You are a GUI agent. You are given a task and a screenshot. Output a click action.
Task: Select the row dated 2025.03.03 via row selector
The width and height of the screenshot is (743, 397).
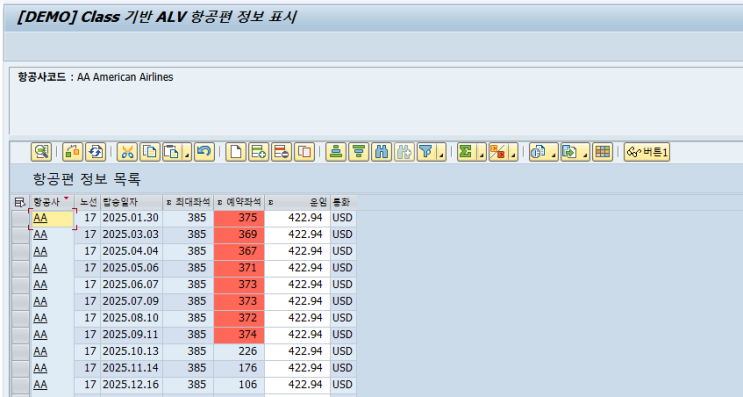coord(20,235)
